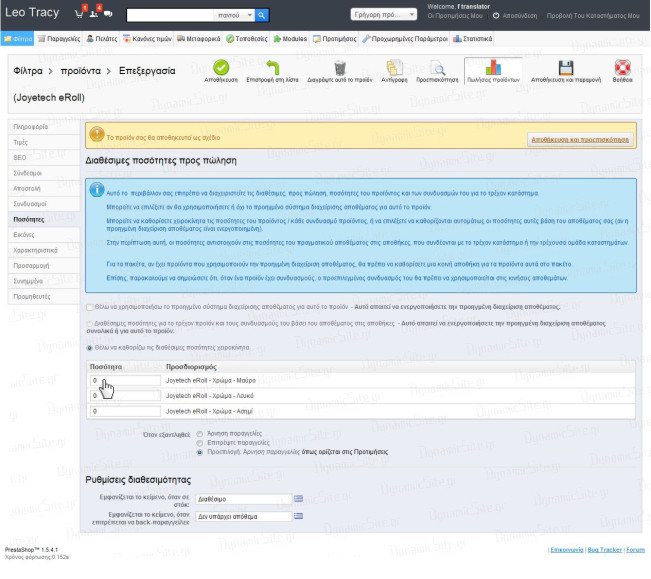This screenshot has width=651, height=579.
Task: Select radio to specify available quantities manually
Action: (89, 348)
